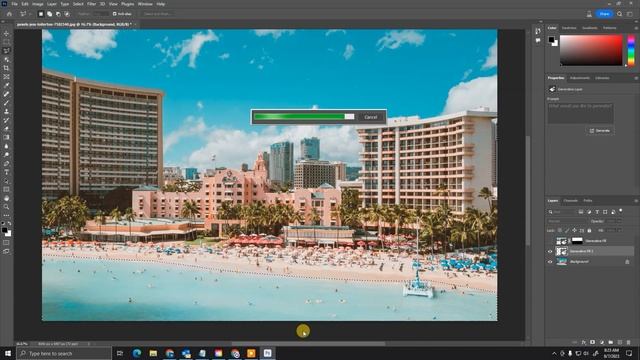The height and width of the screenshot is (360, 640).
Task: Click the Home icon in options bar
Action: [x=9, y=14]
